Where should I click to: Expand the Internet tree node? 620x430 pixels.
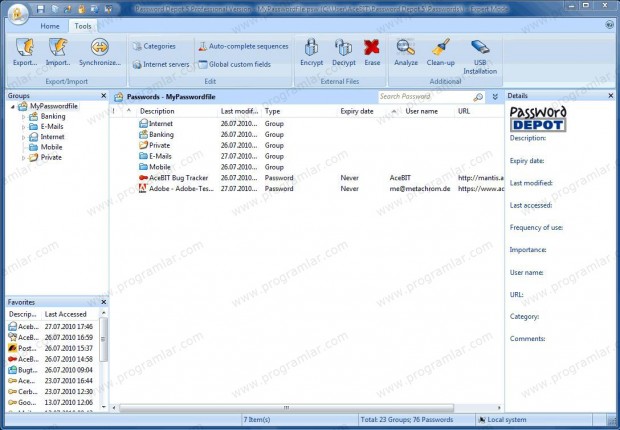pos(23,137)
